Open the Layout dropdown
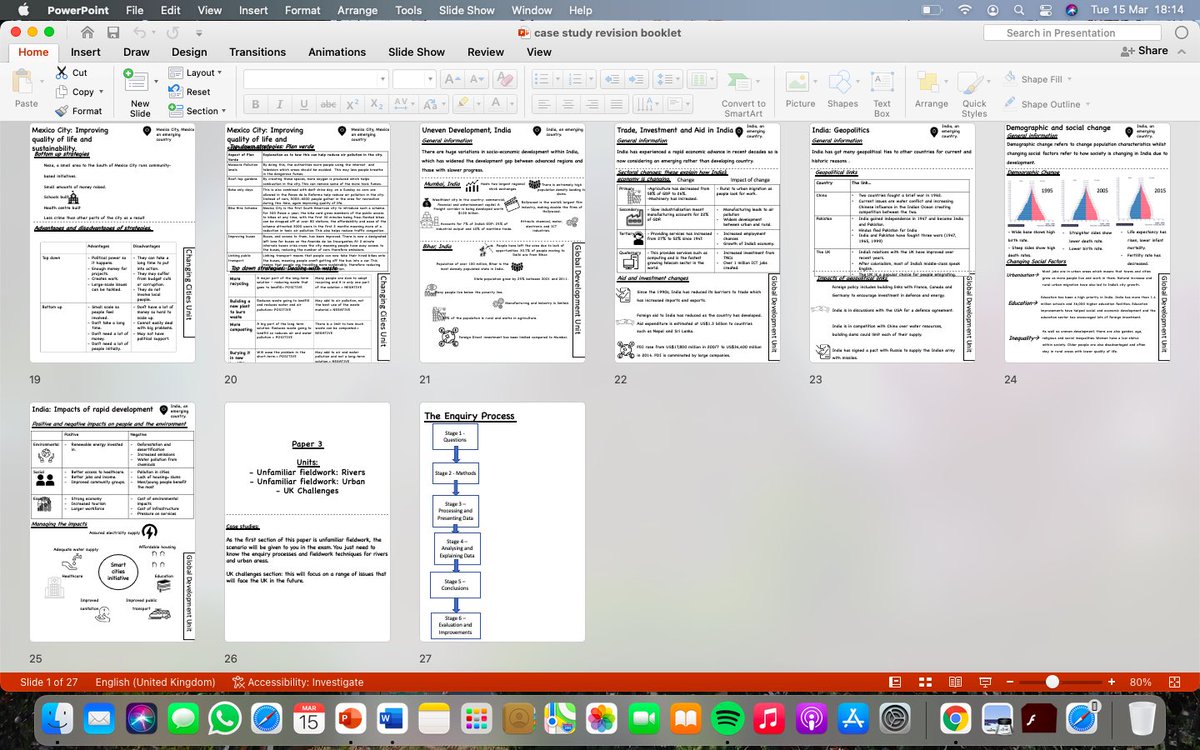 (x=194, y=73)
